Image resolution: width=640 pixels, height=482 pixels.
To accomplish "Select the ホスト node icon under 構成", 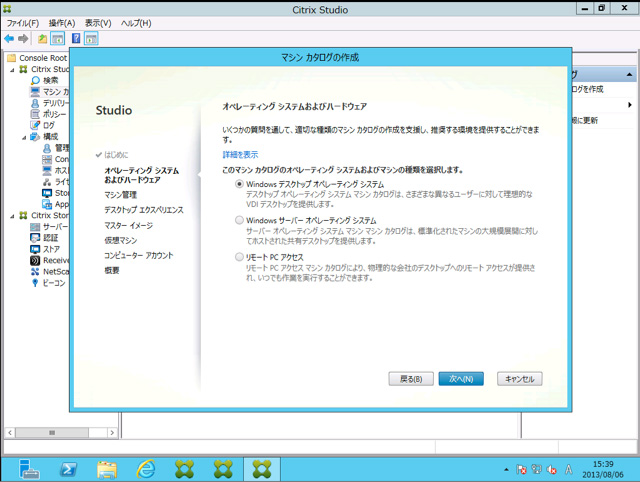I will (x=47, y=170).
